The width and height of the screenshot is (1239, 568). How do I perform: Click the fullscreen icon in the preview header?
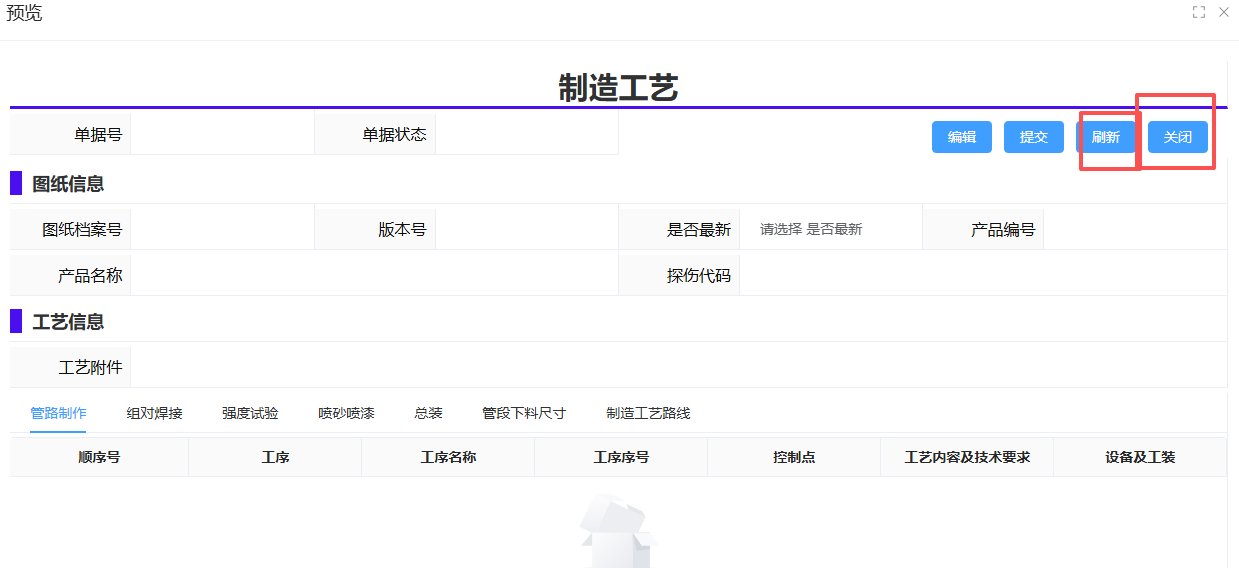1198,12
